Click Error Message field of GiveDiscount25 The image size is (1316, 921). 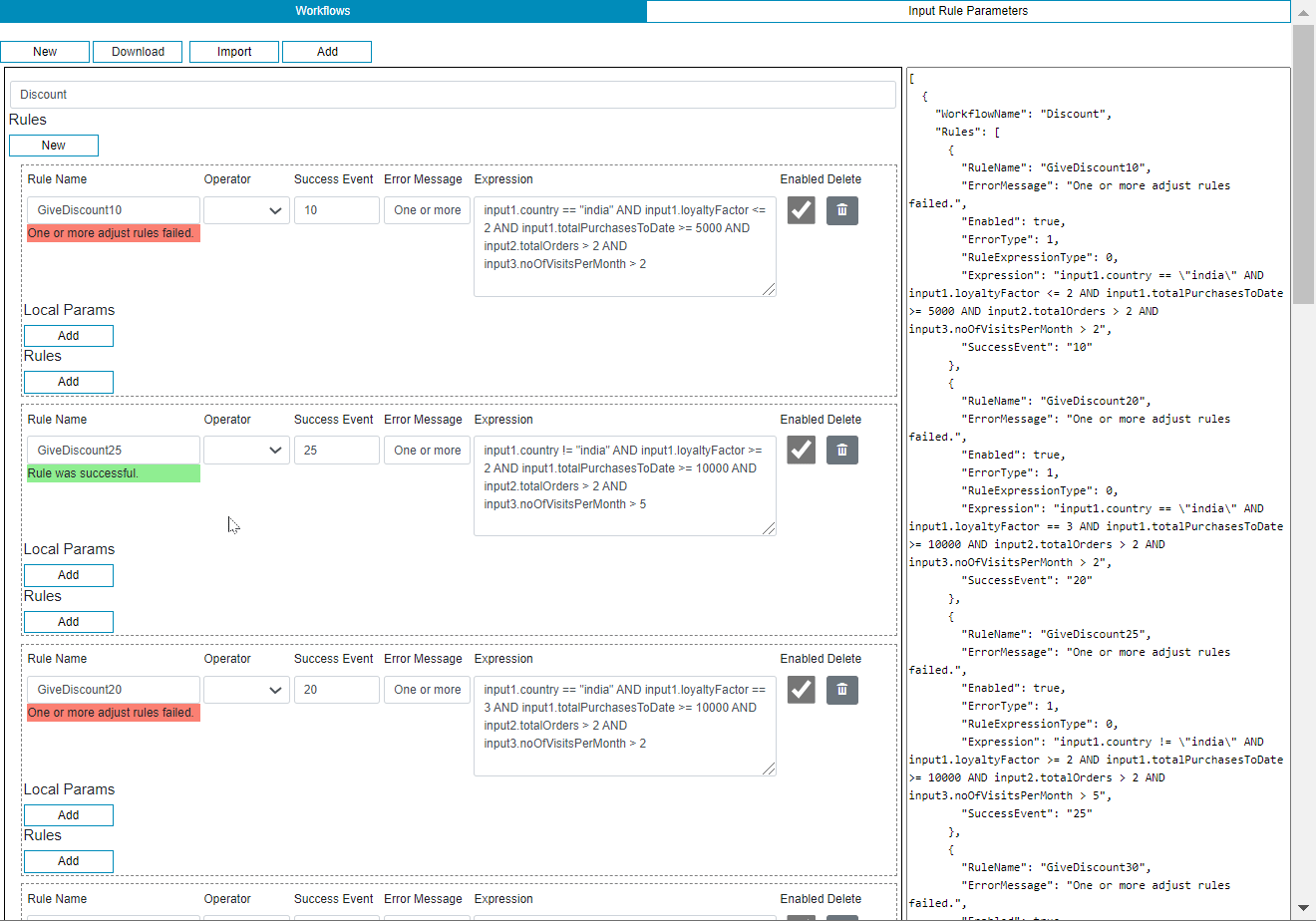[427, 451]
